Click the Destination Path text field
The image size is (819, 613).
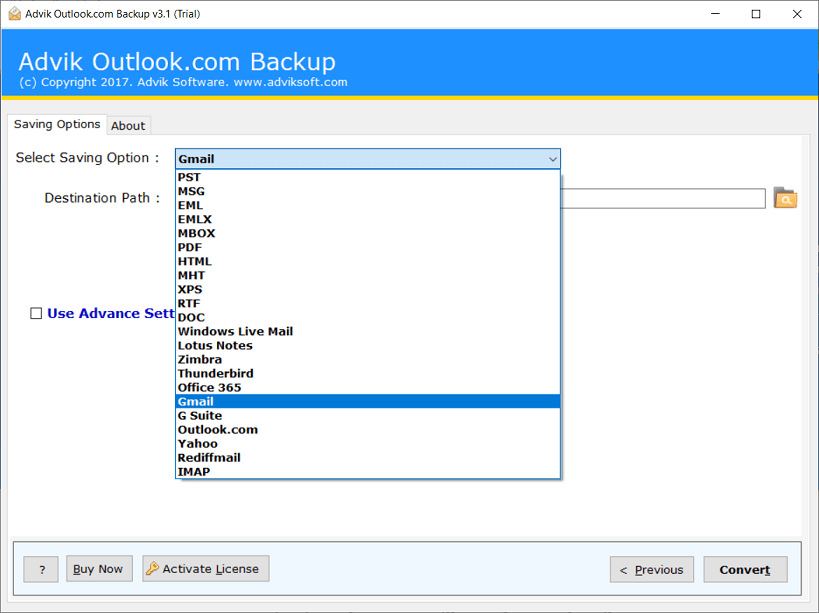662,198
